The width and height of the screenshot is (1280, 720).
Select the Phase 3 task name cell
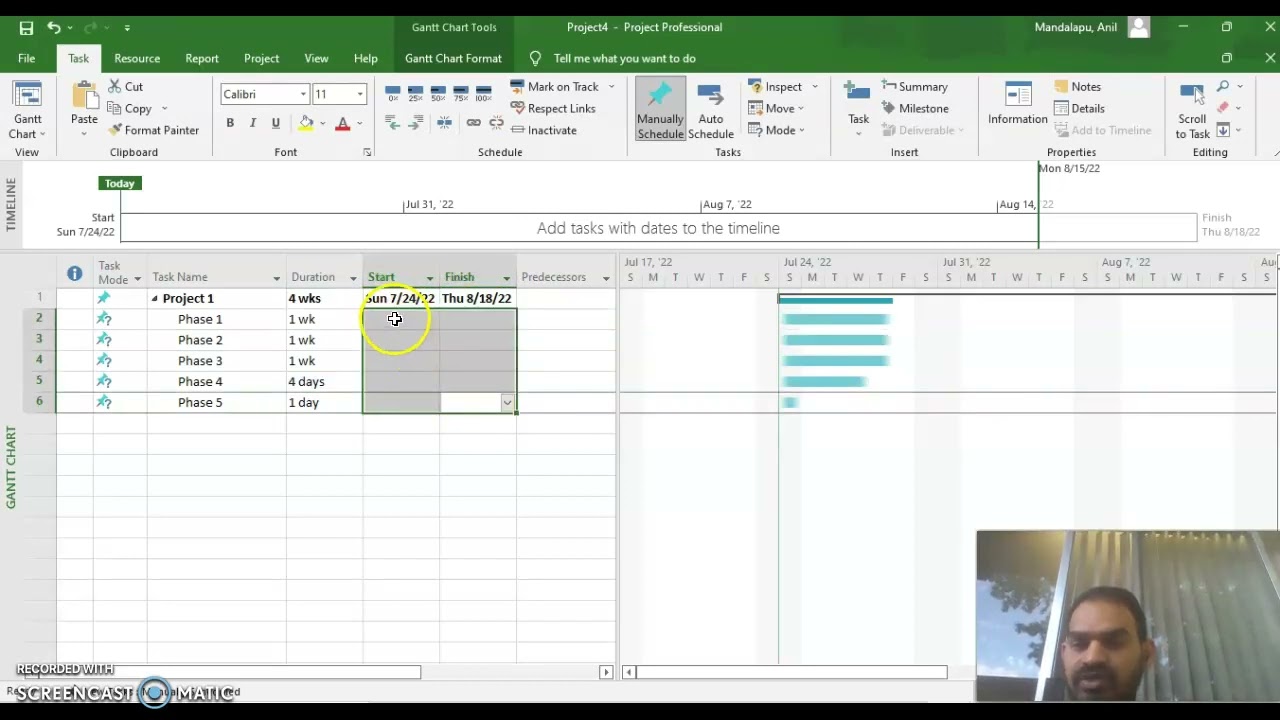[x=216, y=361]
